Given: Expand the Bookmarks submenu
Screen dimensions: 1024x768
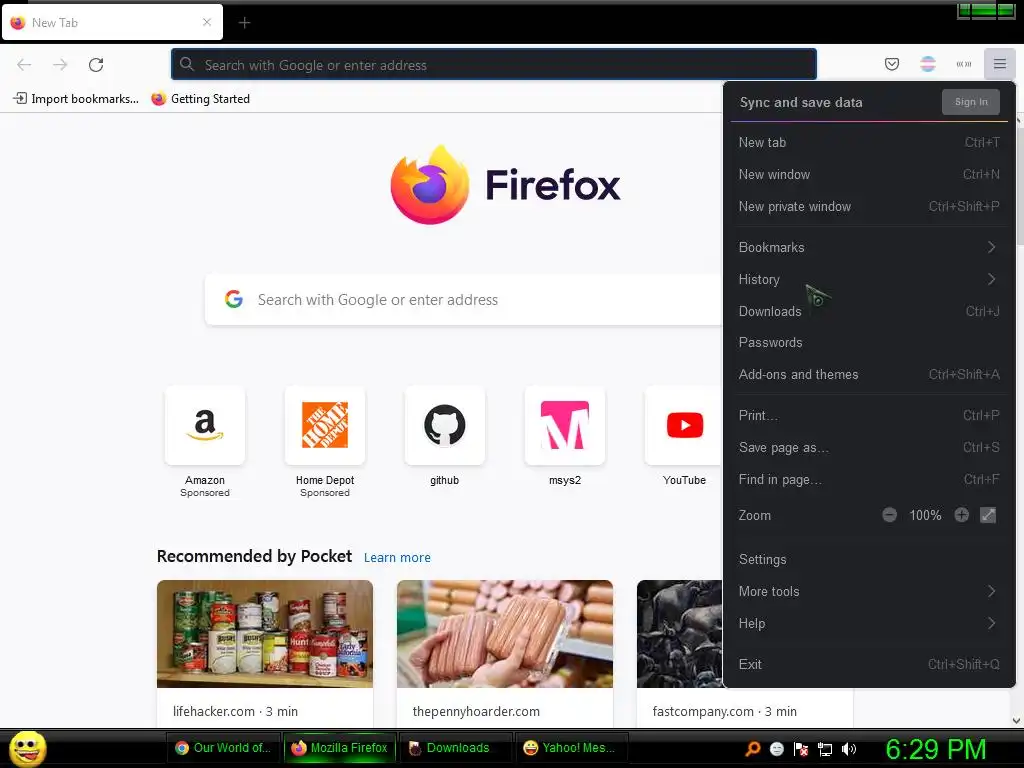Looking at the screenshot, I should [869, 248].
